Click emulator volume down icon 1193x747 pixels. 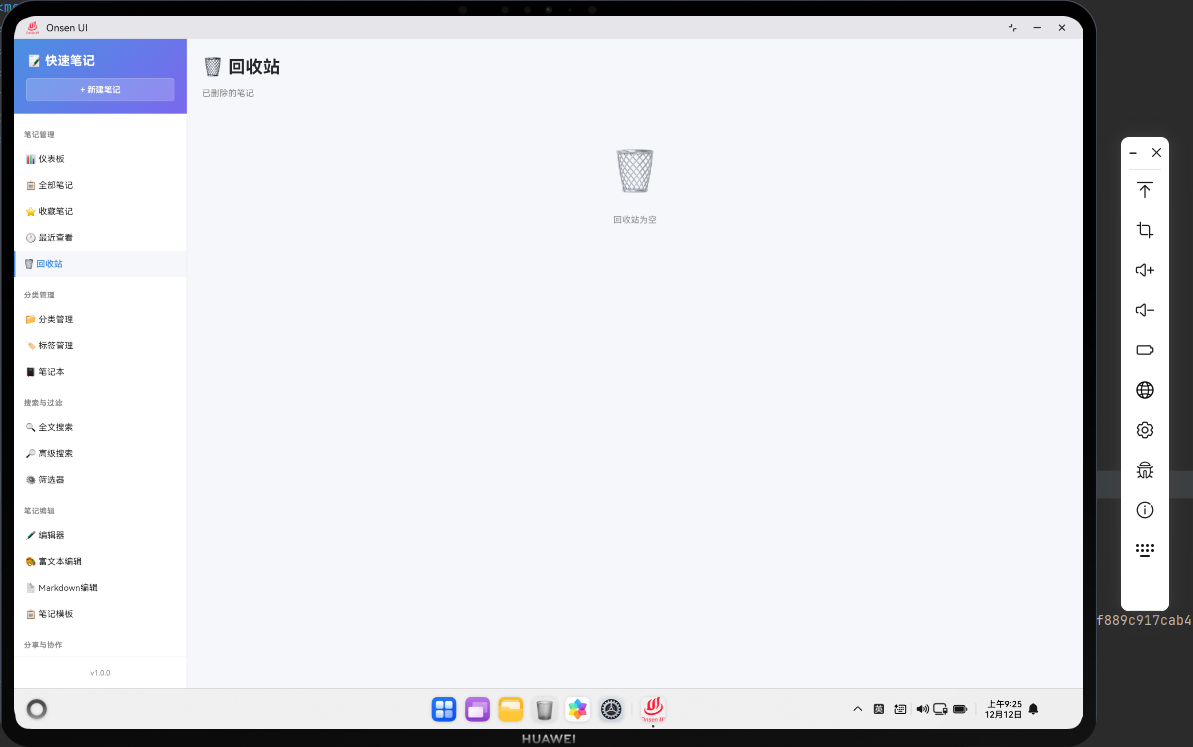pos(1145,310)
